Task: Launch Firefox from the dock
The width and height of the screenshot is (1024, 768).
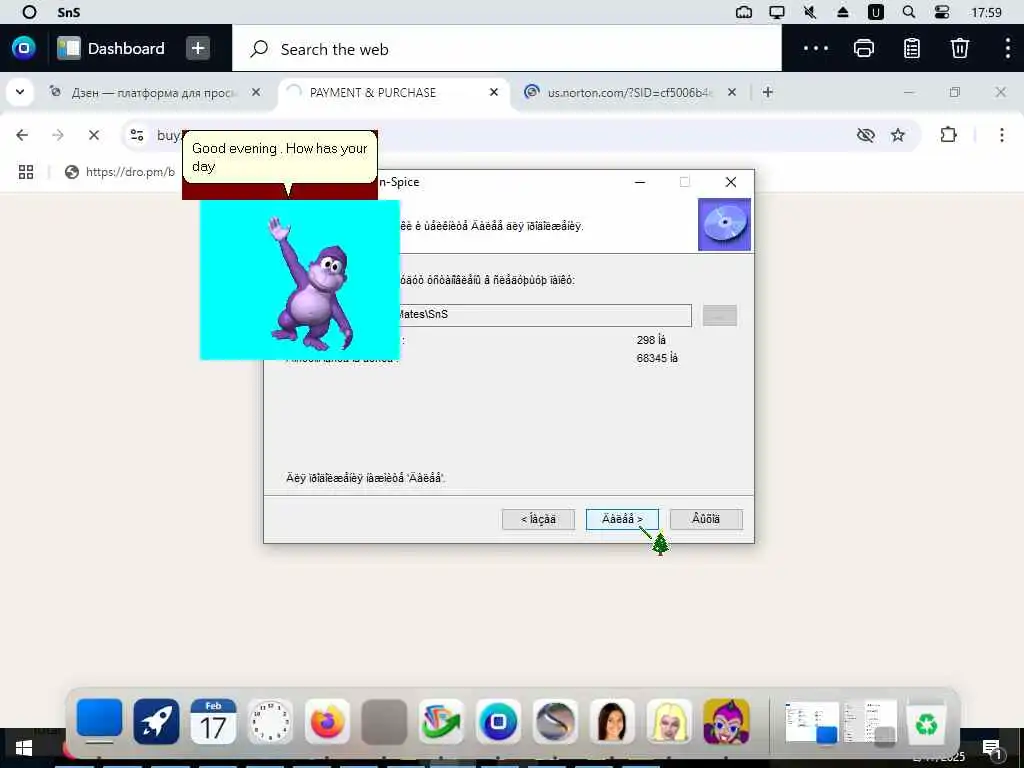Action: (x=327, y=722)
